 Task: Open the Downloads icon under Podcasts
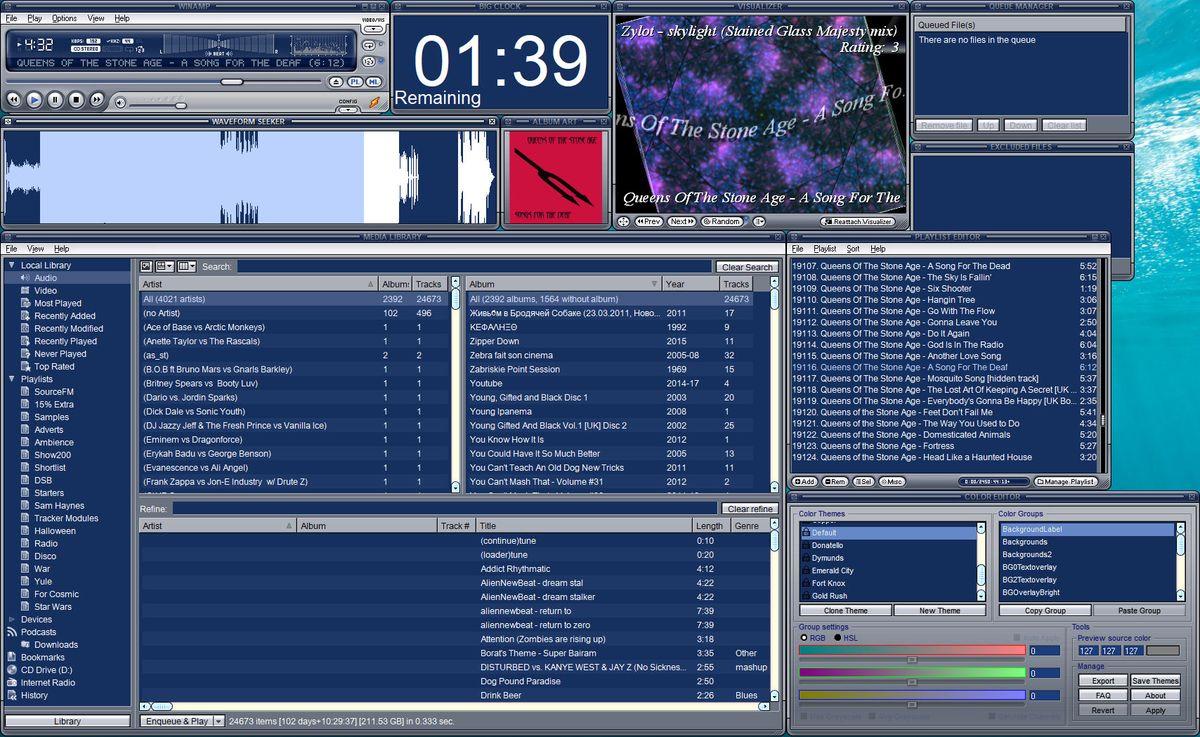tap(25, 645)
